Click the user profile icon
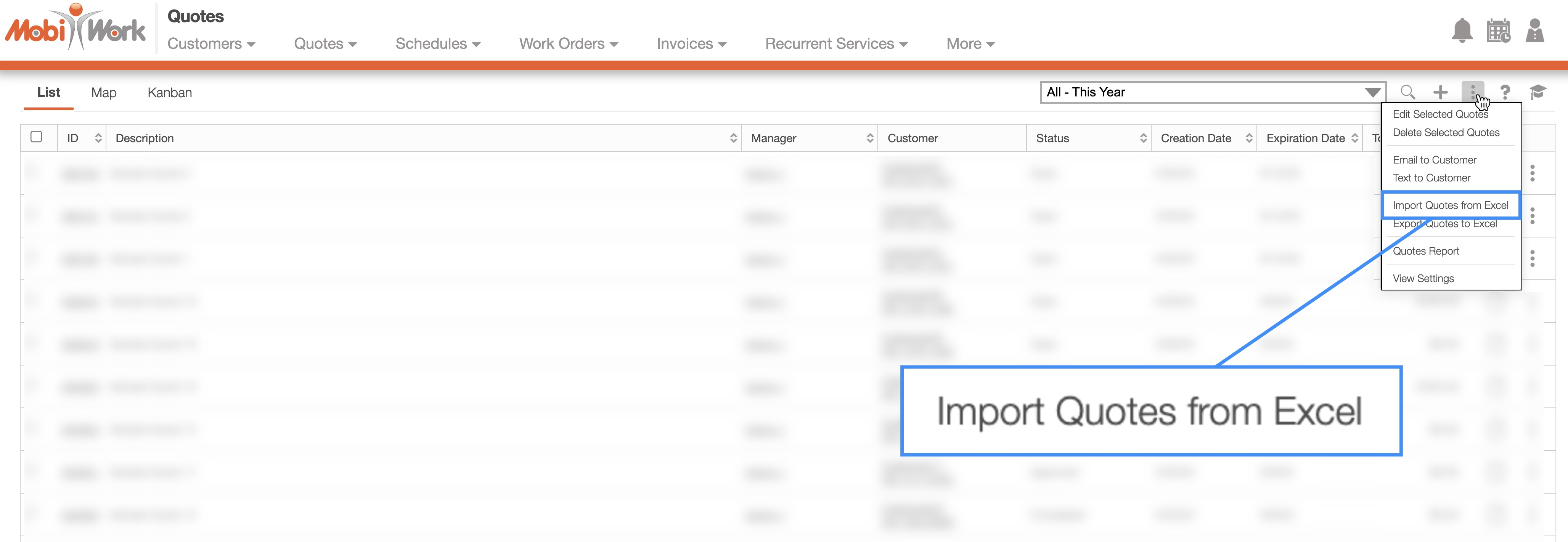1568x542 pixels. [x=1534, y=30]
